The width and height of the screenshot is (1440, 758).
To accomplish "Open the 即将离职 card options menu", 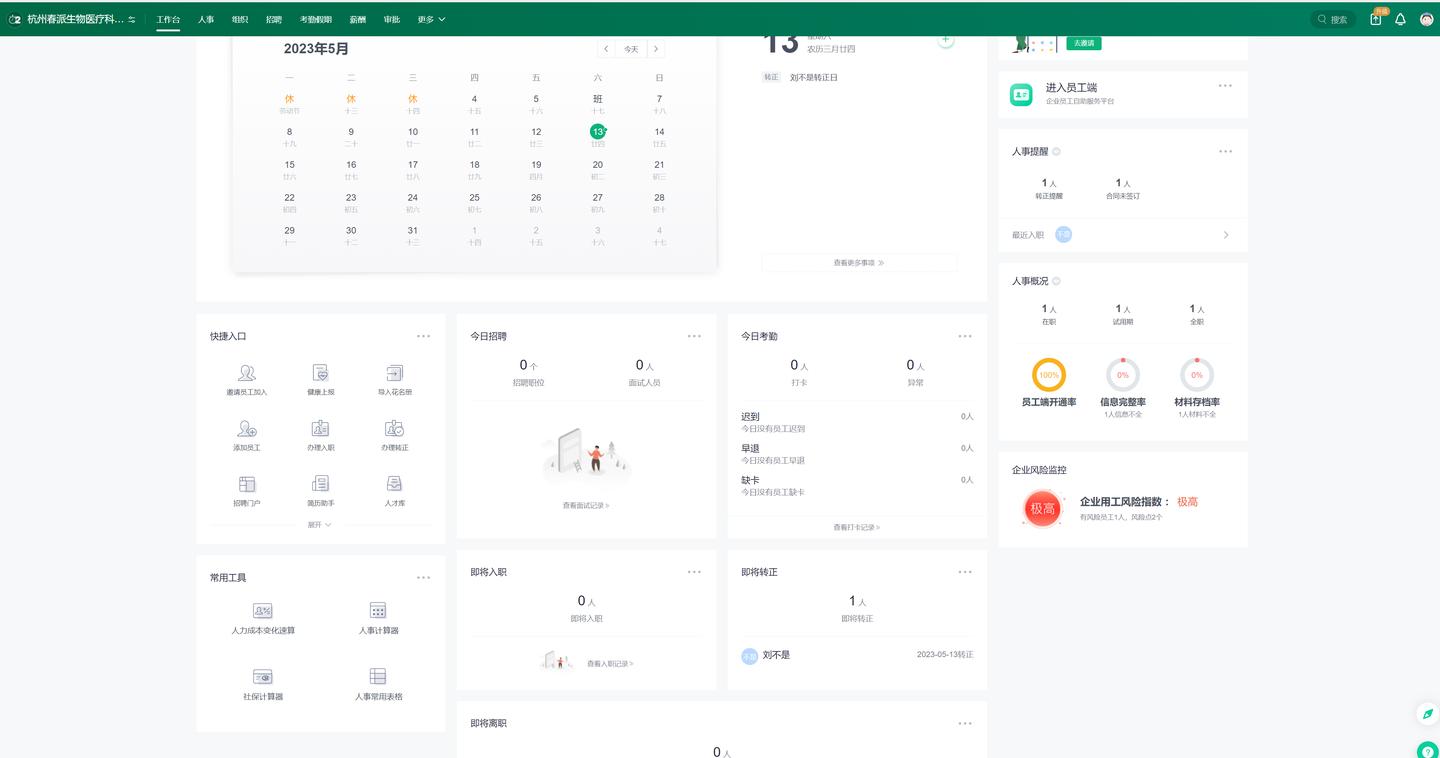I will click(965, 723).
